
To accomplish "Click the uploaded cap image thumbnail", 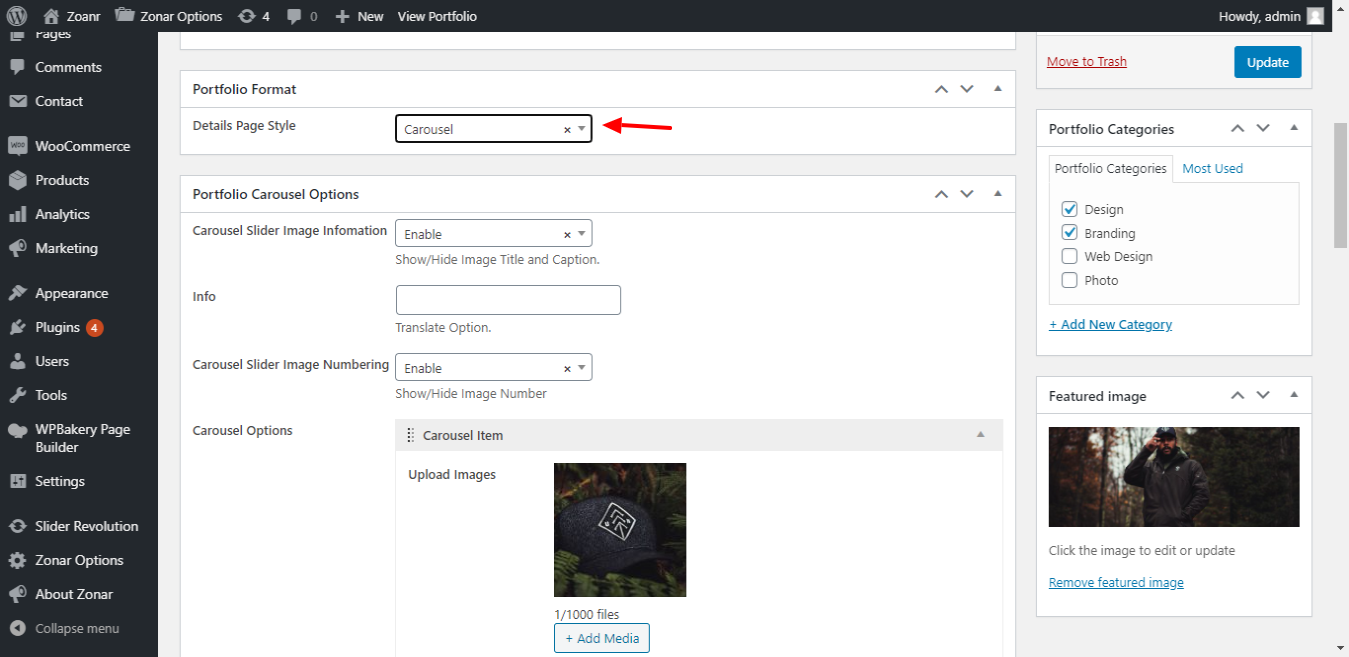I will (620, 530).
